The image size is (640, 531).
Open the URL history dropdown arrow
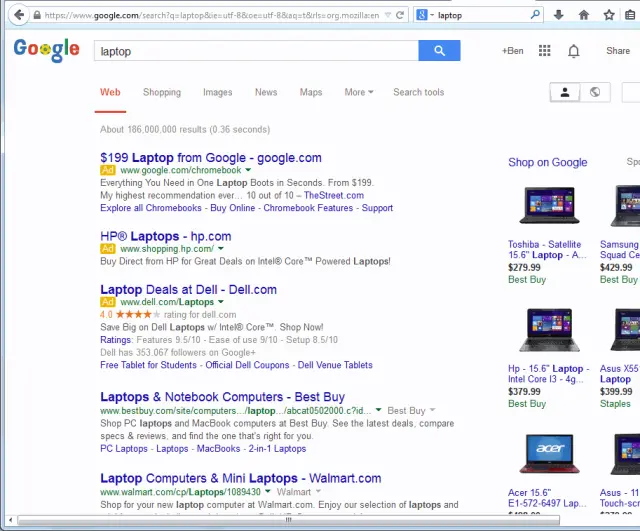pyautogui.click(x=388, y=16)
